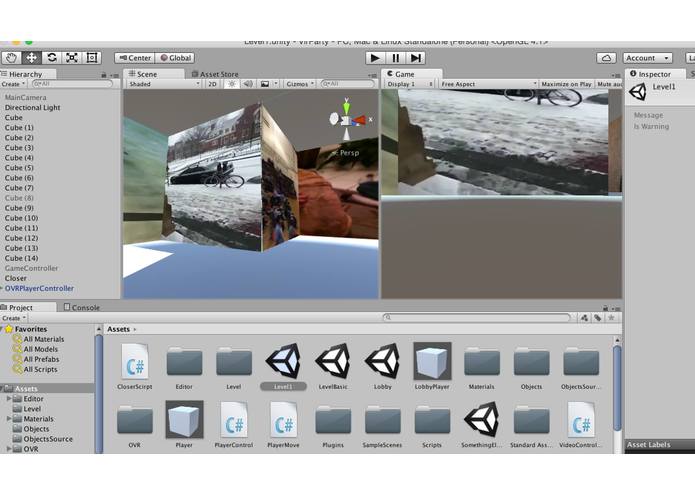695x494 pixels.
Task: Toggle scene lighting sun icon
Action: click(231, 84)
